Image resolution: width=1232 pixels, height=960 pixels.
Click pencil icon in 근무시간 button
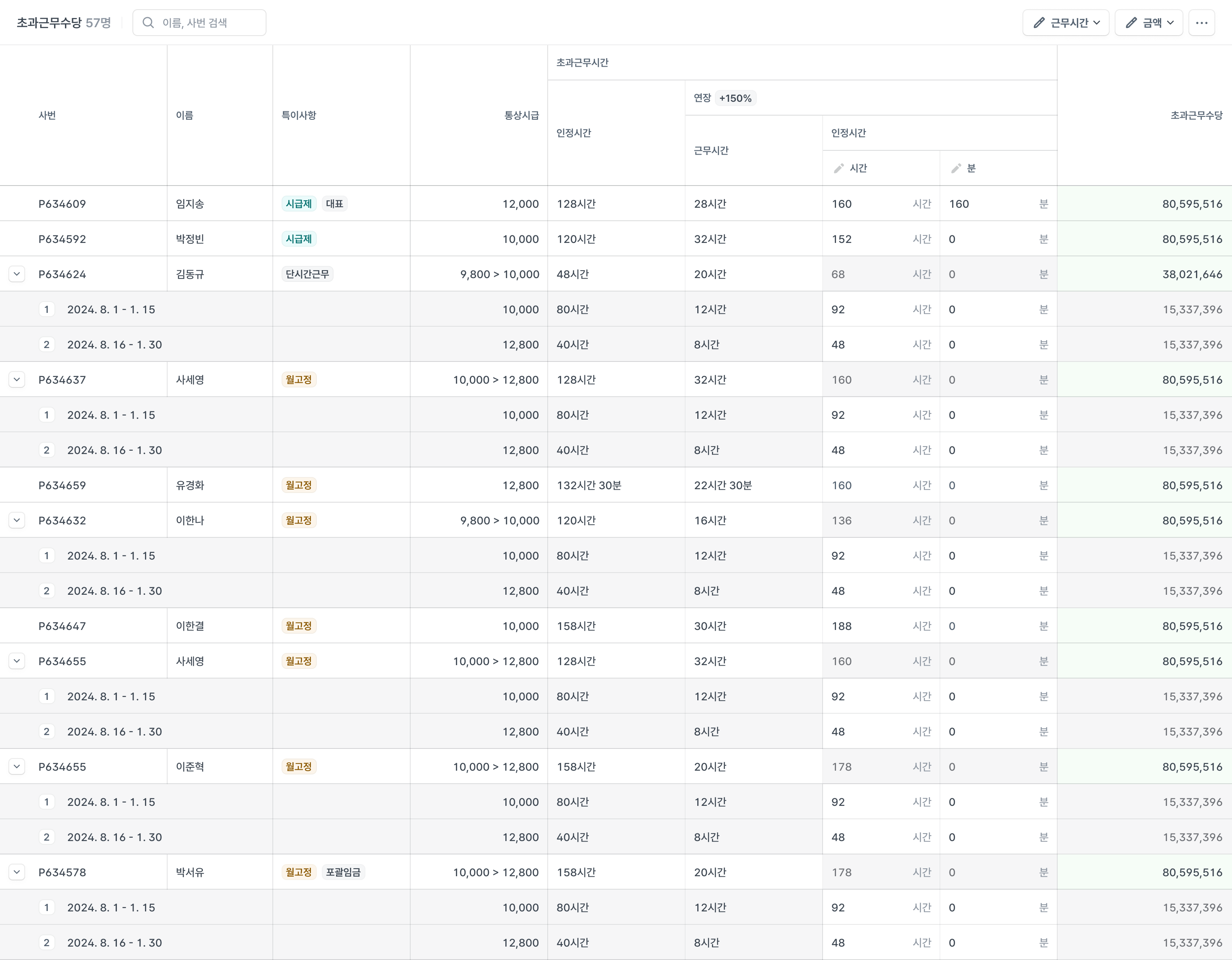tap(1038, 23)
